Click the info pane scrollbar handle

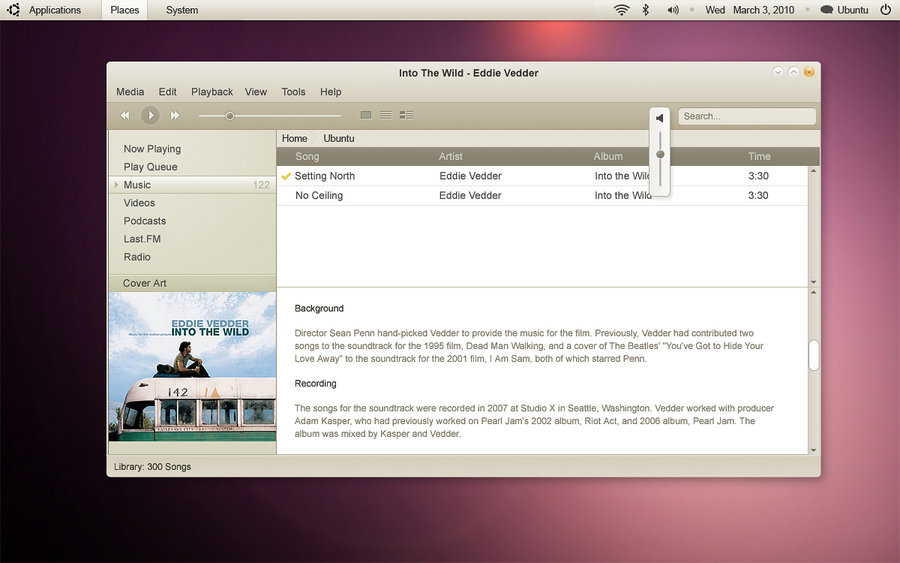point(813,355)
